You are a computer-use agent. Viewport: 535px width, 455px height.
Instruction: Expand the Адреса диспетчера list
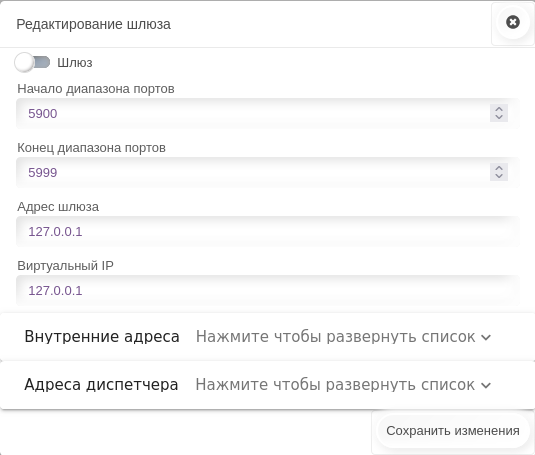268,385
